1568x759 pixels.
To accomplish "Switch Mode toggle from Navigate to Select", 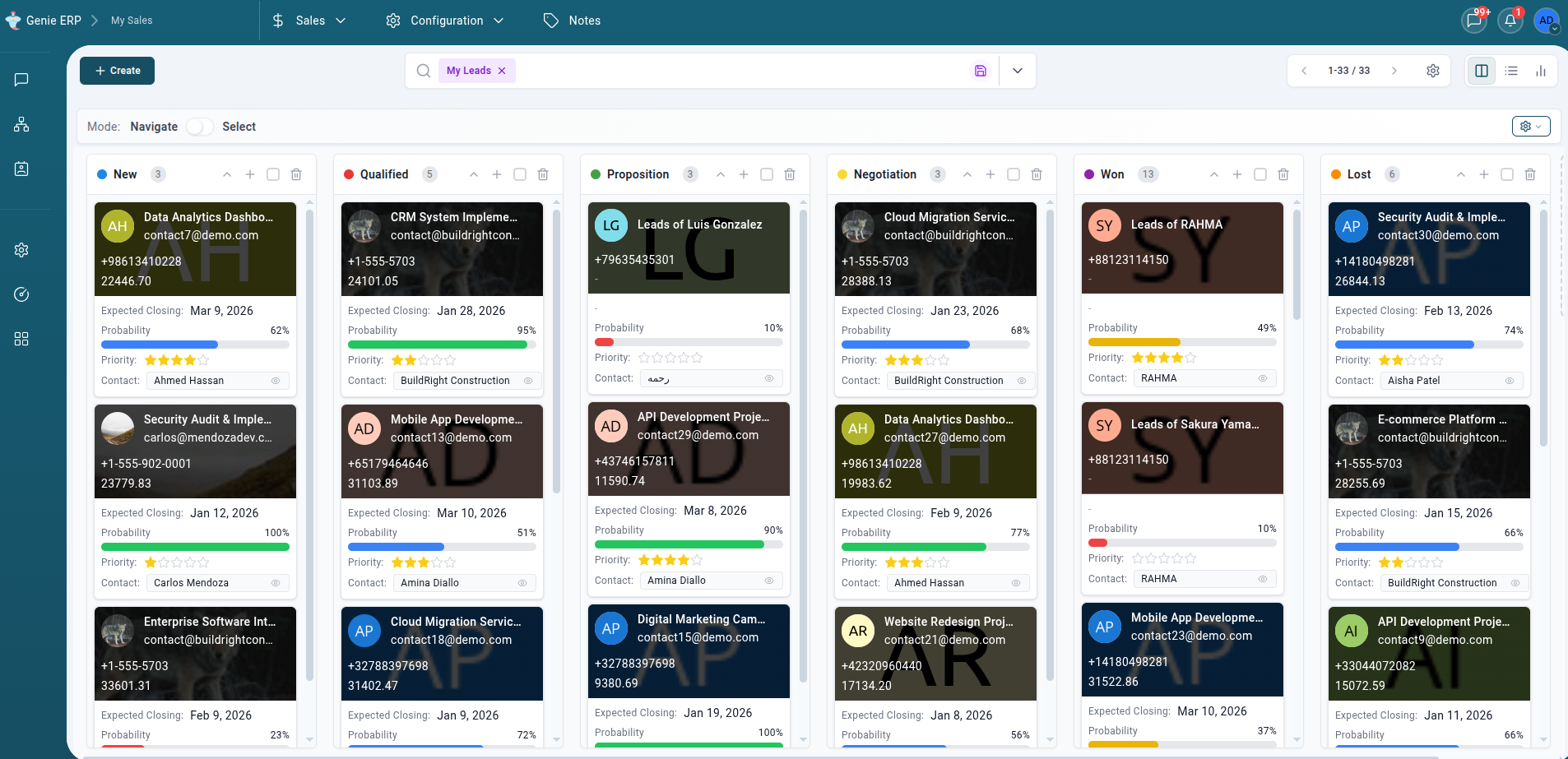I will pyautogui.click(x=199, y=127).
